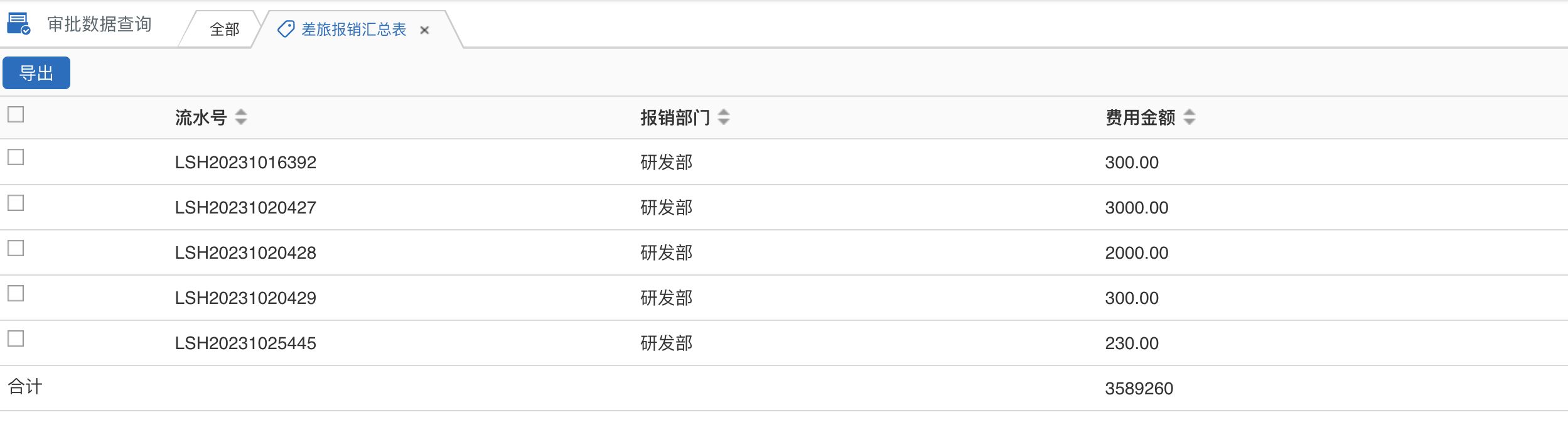Click serial number LSH20231025445 cell
This screenshot has width=1568, height=427.
coord(245,343)
